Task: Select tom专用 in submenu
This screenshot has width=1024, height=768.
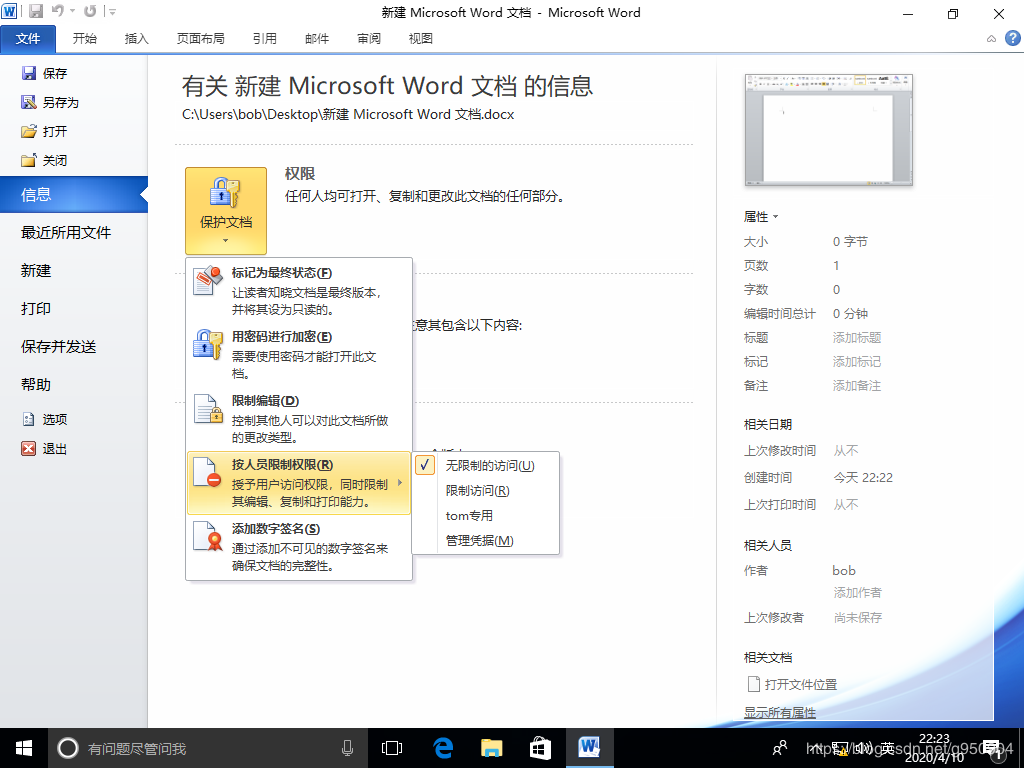Action: [x=485, y=515]
